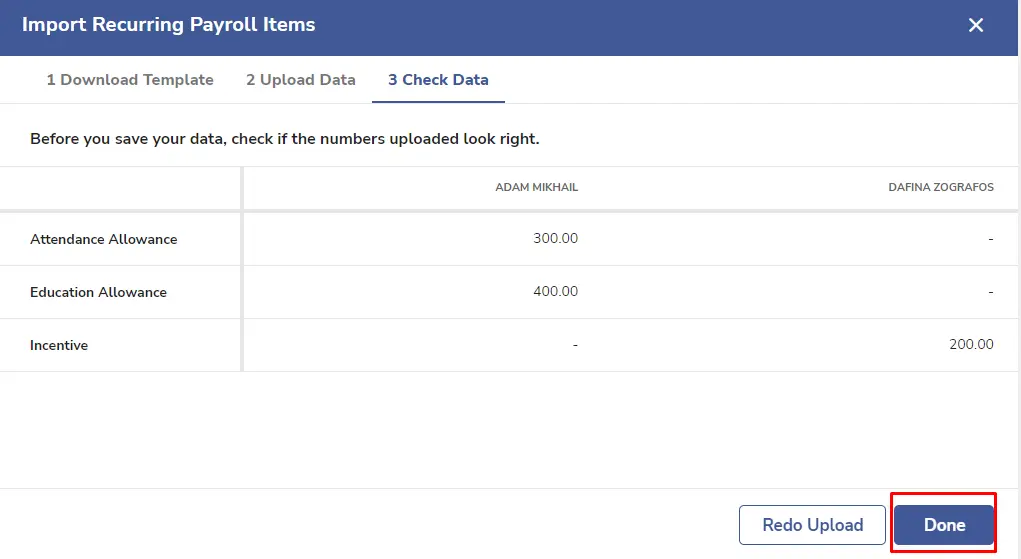The image size is (1021, 559).
Task: Click Dafina Zografos's empty Attendance Allowance cell
Action: coord(990,239)
